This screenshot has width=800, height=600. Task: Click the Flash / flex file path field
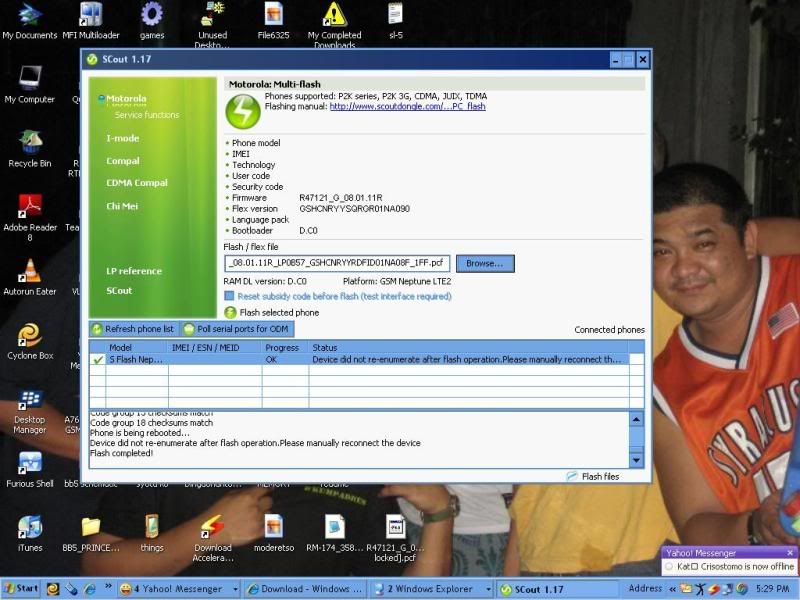[x=337, y=263]
